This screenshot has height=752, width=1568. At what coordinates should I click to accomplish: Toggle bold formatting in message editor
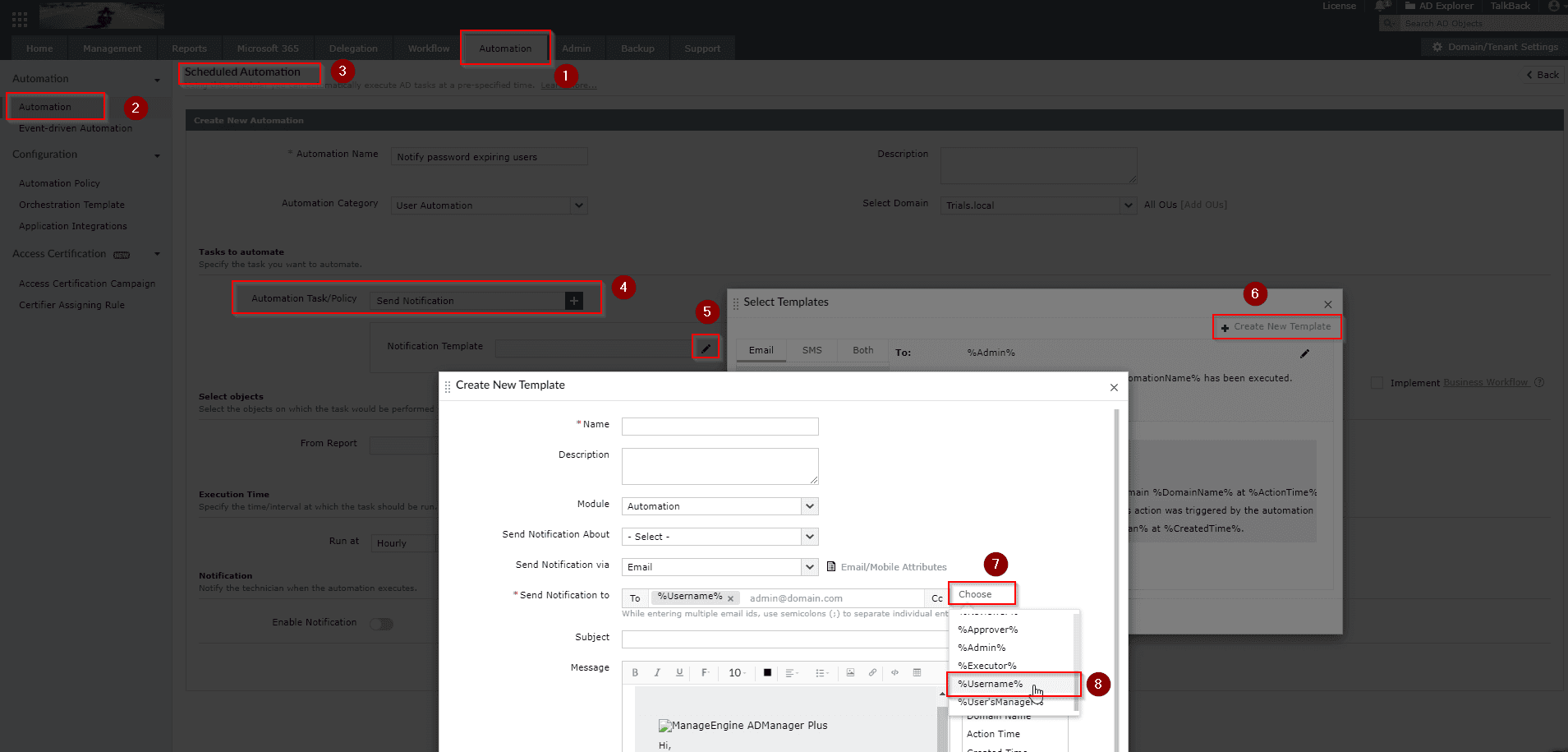tap(635, 673)
